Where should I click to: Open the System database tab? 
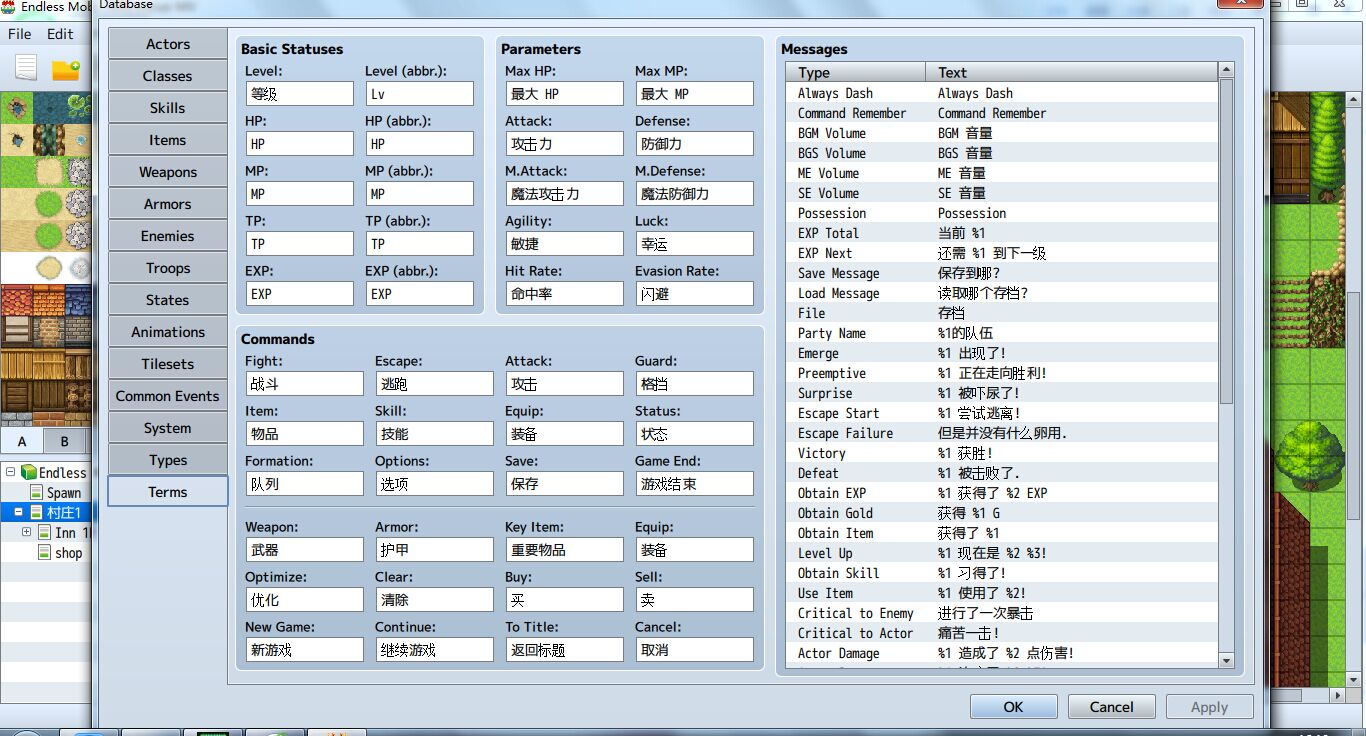[x=168, y=428]
